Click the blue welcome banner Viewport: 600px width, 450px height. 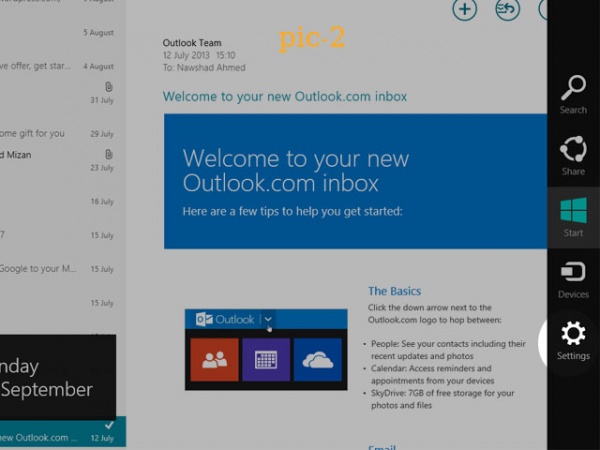click(355, 181)
